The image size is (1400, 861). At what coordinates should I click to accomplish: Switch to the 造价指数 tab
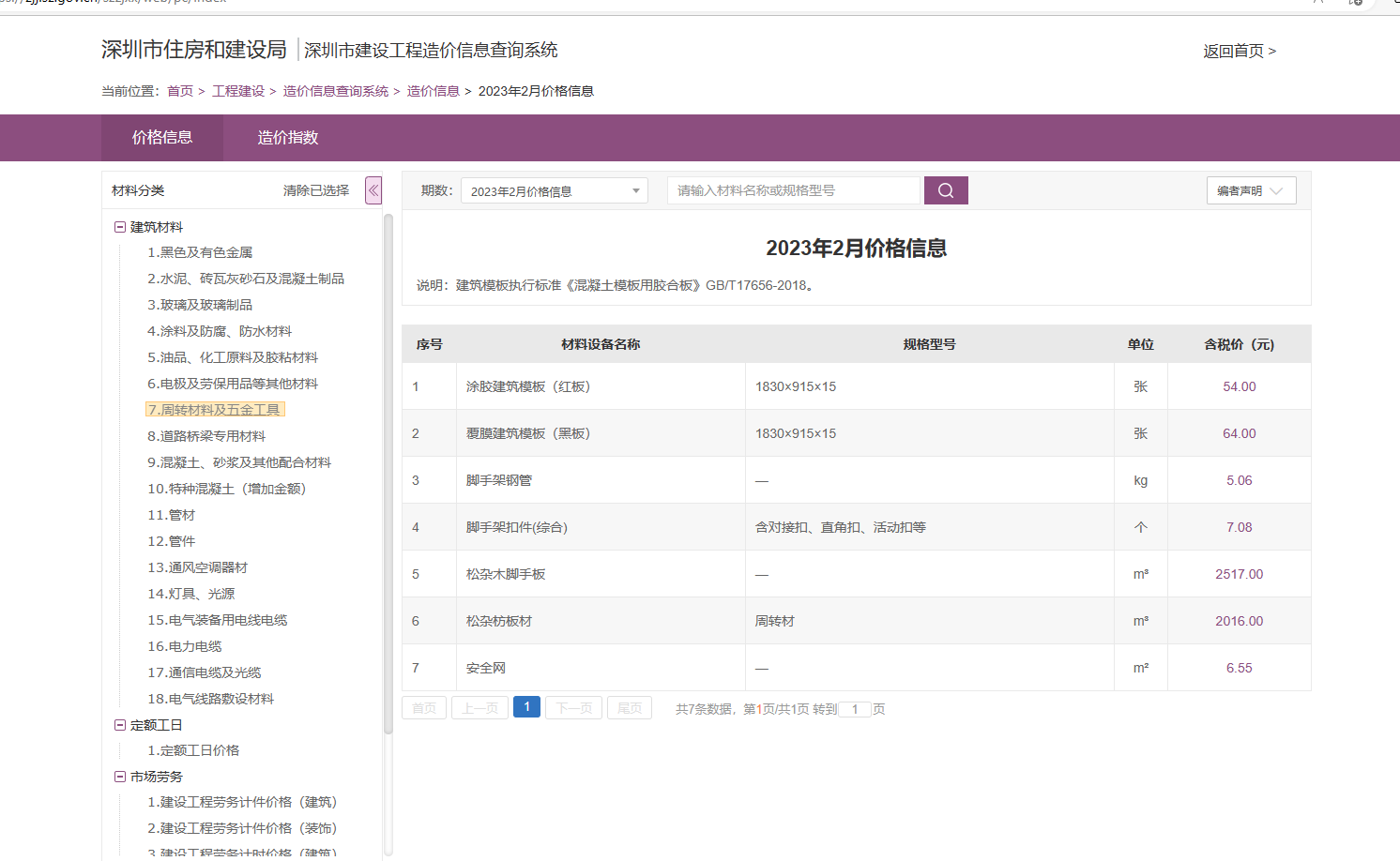point(288,138)
